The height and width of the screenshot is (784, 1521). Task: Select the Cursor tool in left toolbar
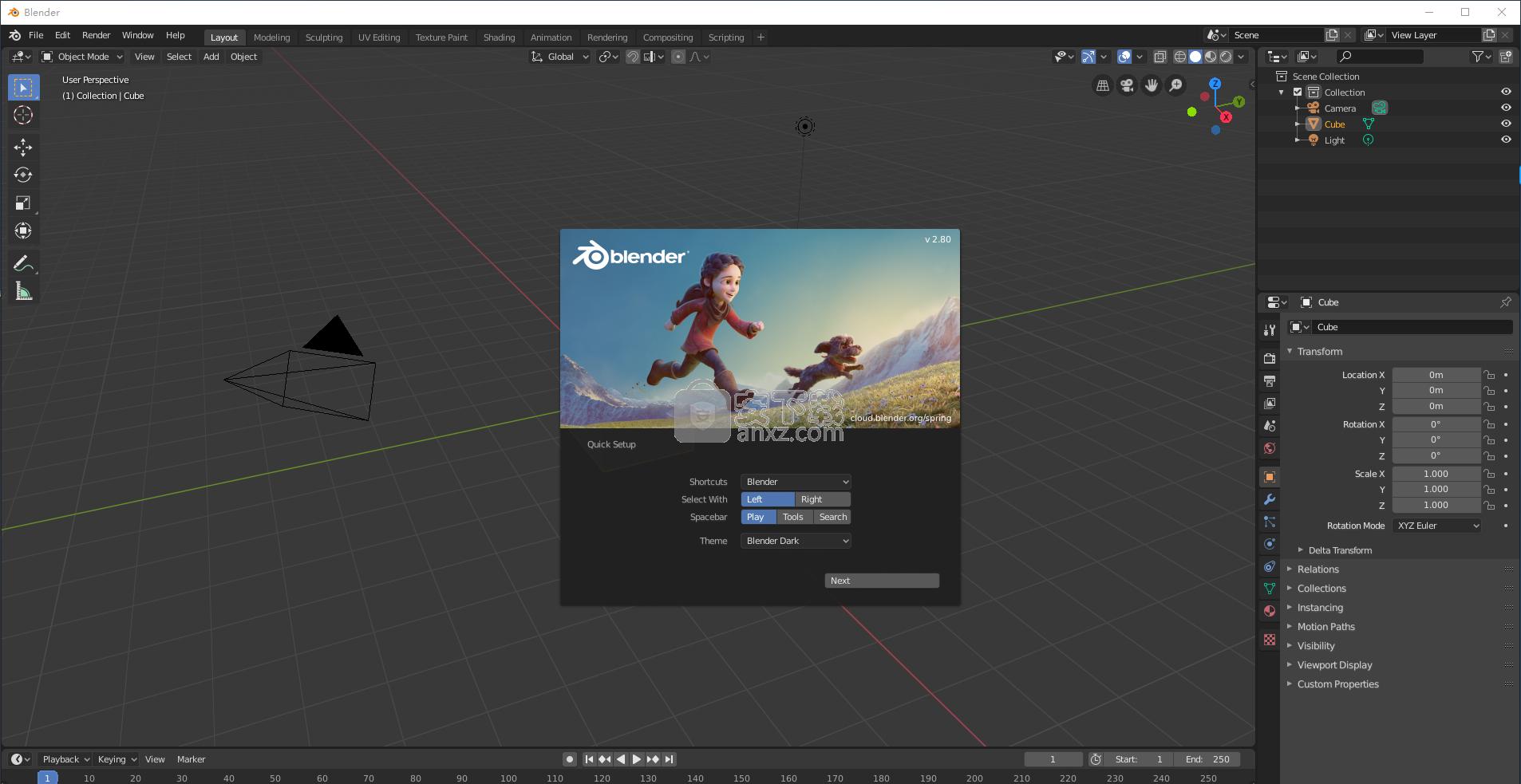(23, 116)
